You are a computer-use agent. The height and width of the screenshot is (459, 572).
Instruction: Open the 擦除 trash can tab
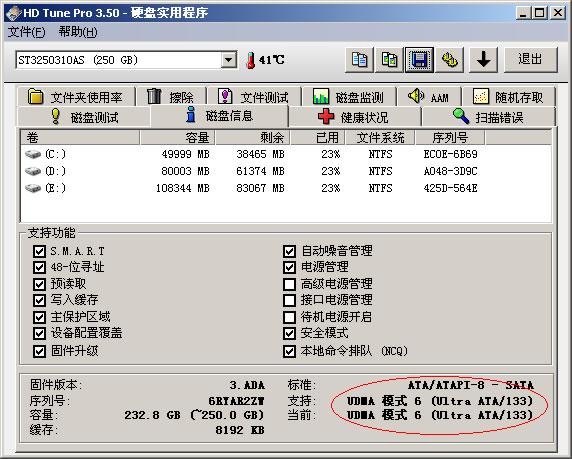pyautogui.click(x=170, y=97)
